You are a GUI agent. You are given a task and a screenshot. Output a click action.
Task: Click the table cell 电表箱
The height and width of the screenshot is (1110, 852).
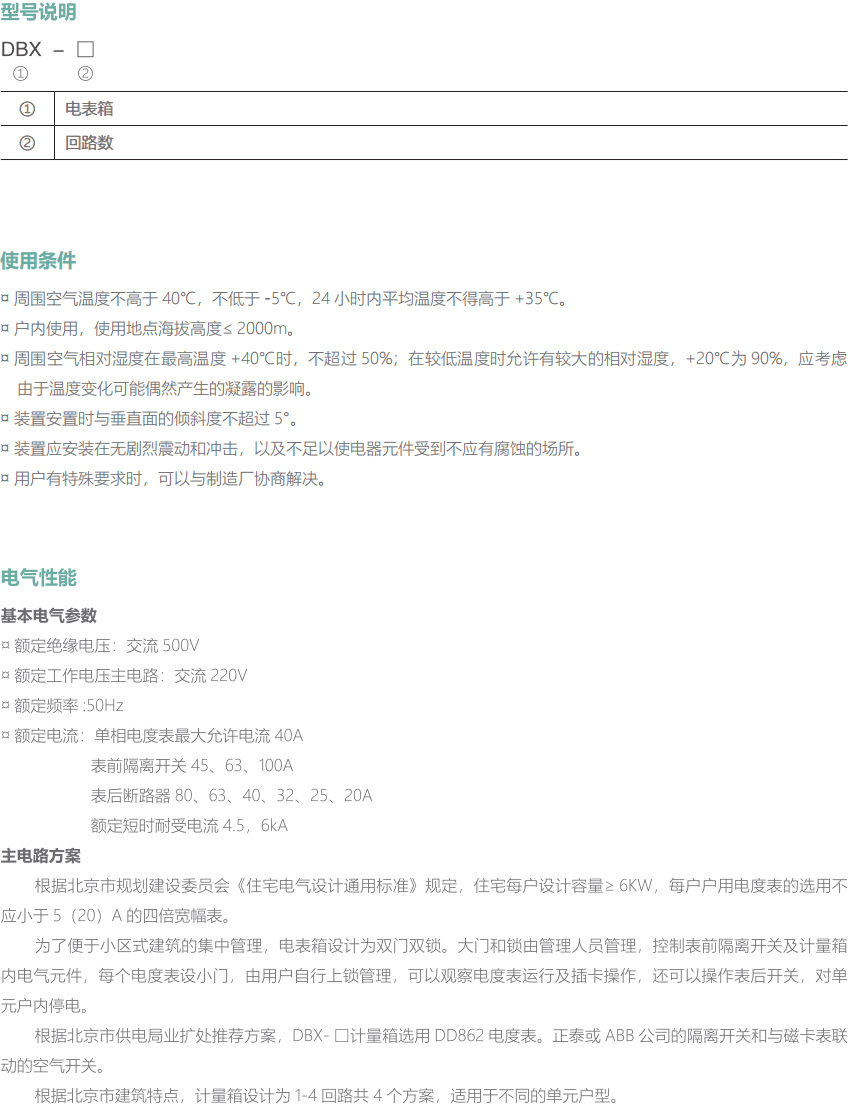point(89,109)
